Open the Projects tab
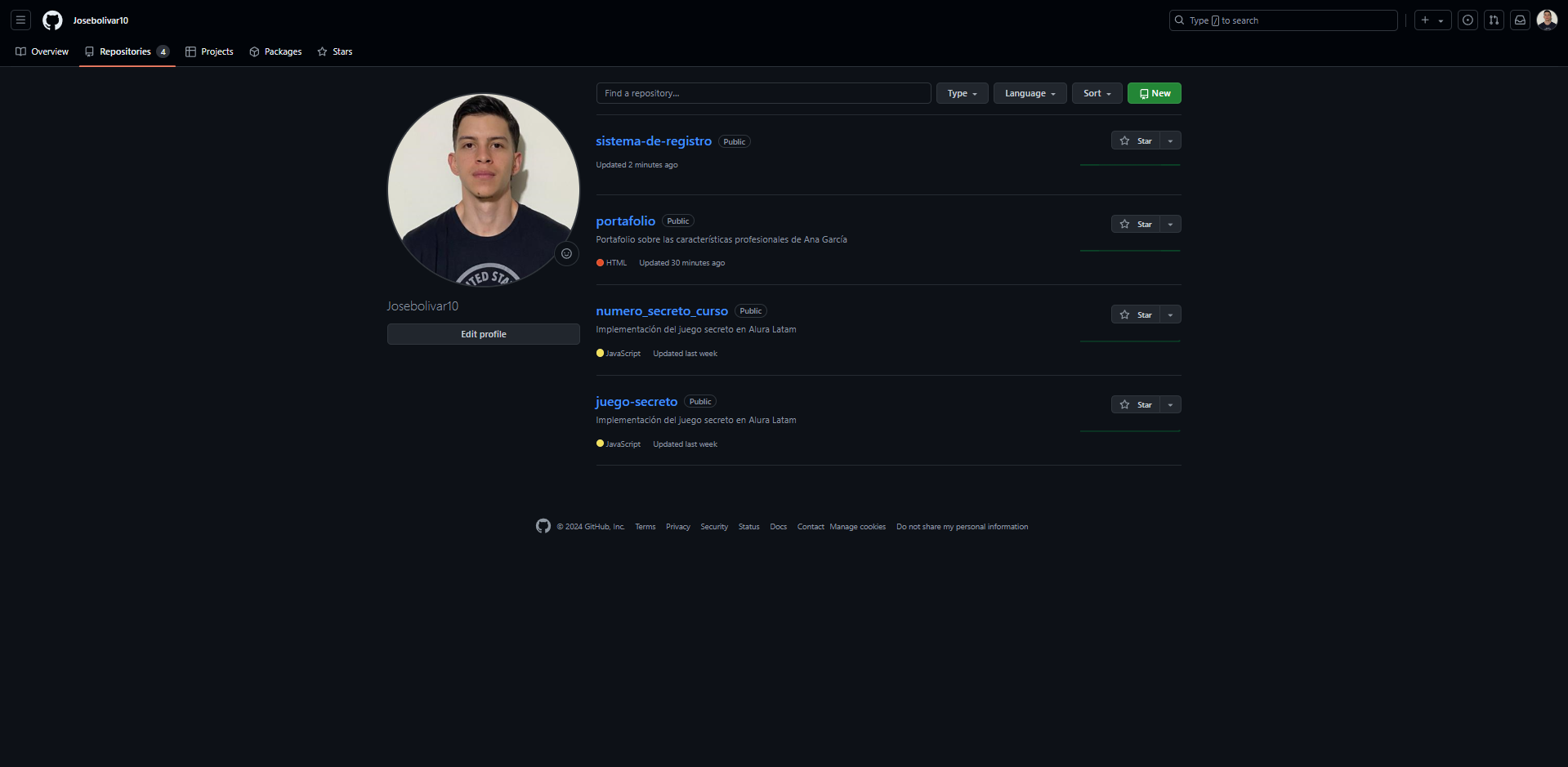This screenshot has height=767, width=1568. [209, 51]
